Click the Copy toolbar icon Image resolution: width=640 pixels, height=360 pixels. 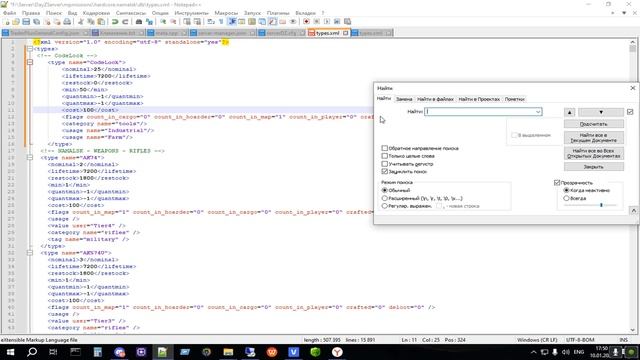click(x=91, y=22)
